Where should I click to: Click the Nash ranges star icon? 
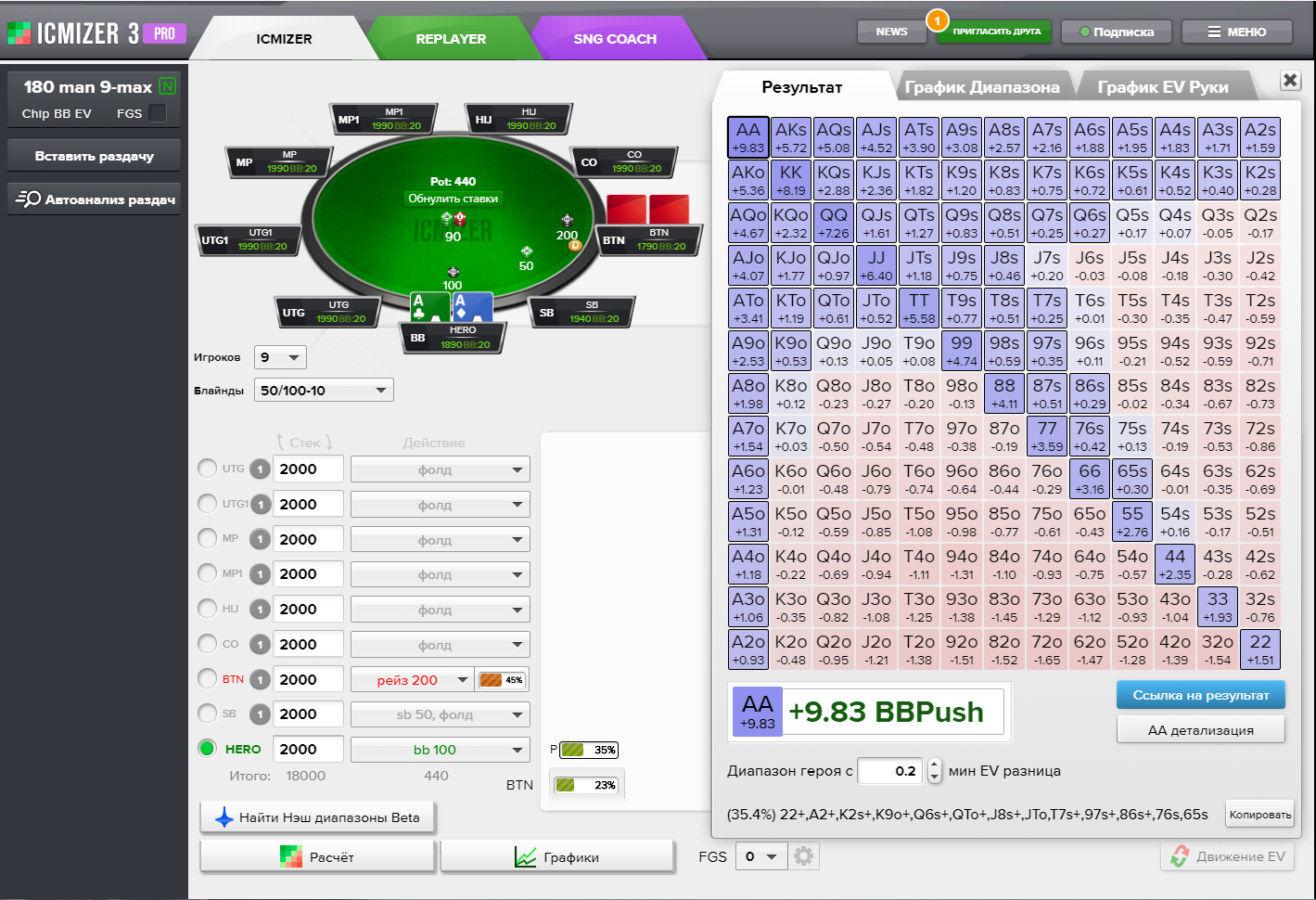[224, 817]
